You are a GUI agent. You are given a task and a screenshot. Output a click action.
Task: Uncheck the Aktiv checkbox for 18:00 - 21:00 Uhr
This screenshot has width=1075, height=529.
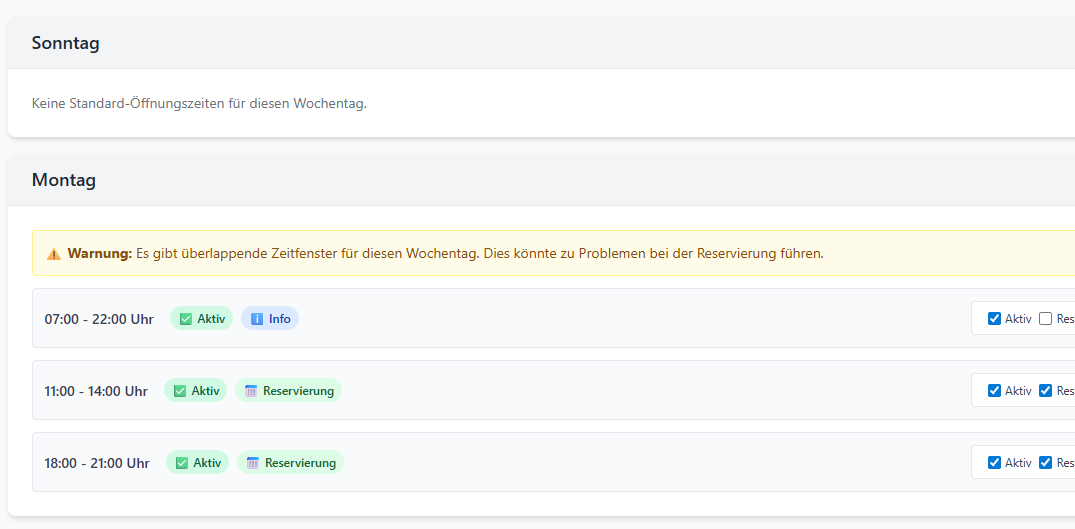click(994, 463)
